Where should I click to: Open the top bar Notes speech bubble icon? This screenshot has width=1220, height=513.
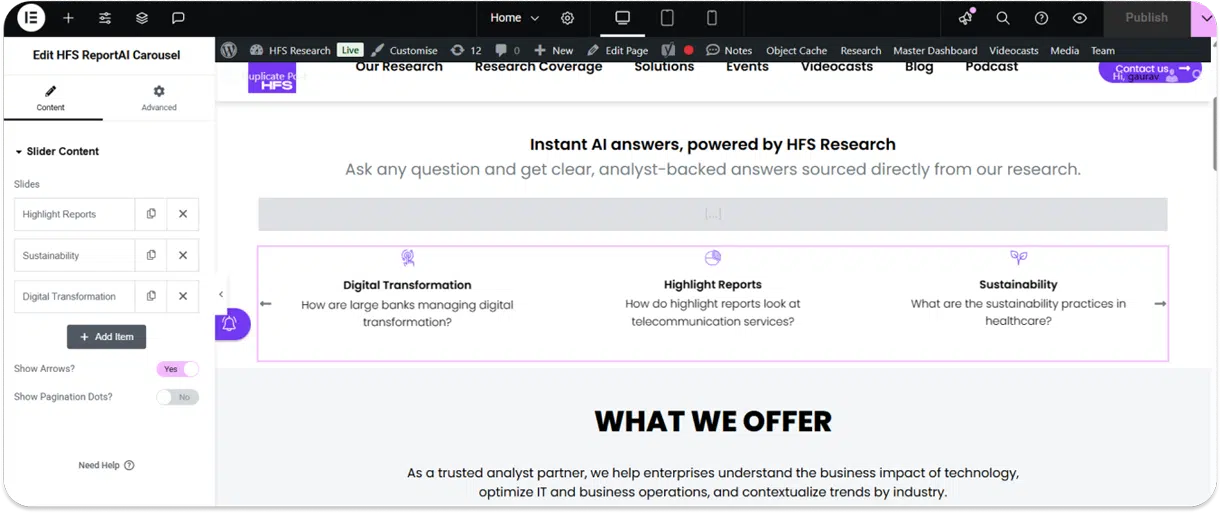(x=178, y=18)
